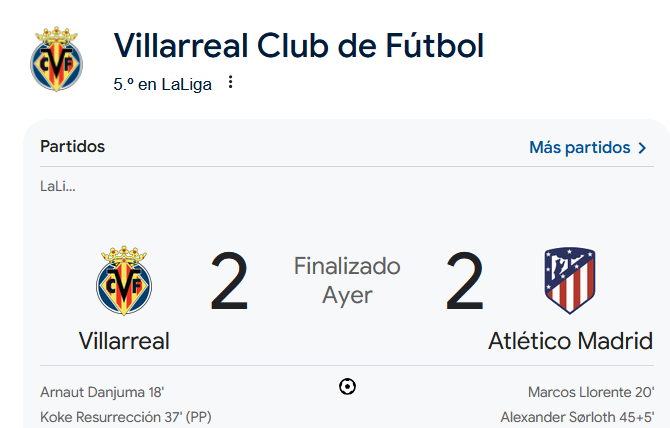Expand more matches with the chevron arrow
The image size is (670, 428).
tap(642, 148)
